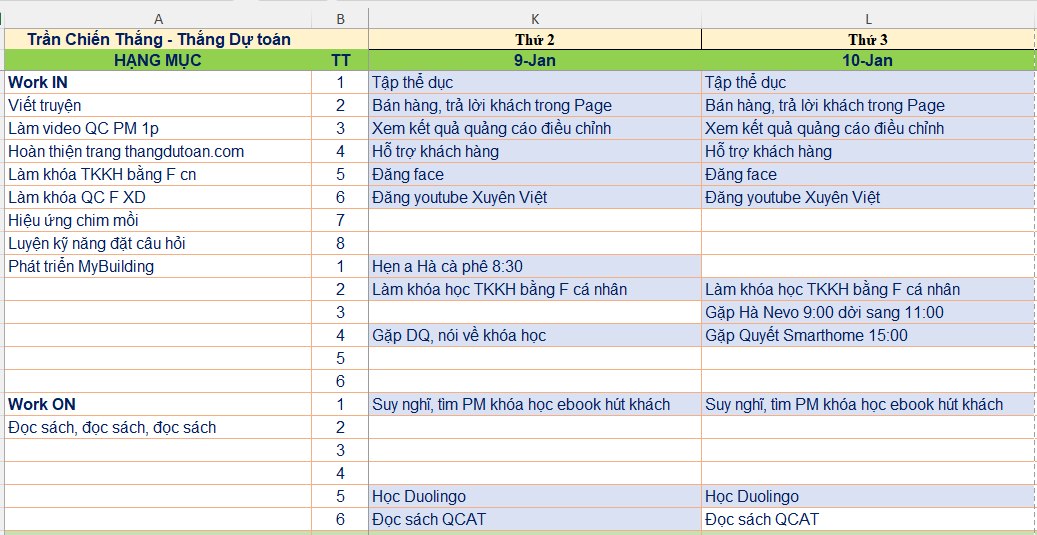Select the "HẠNG MỤC" header cell
Viewport: 1037px width, 535px height.
tap(158, 60)
